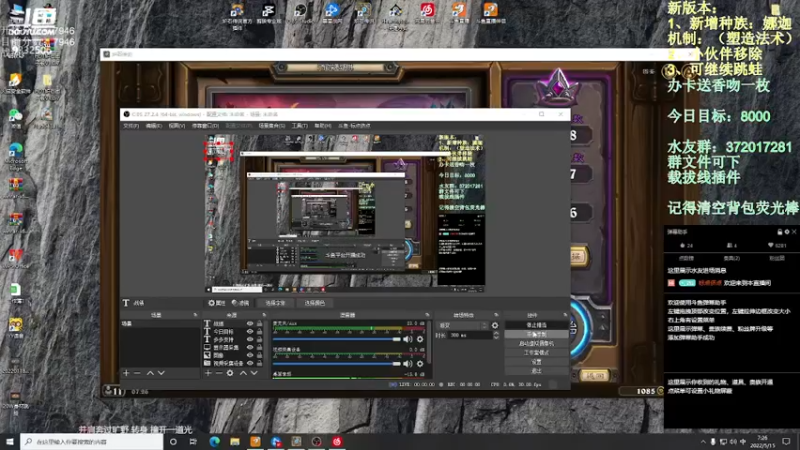Toggle visibility of 今日目标 source

250,332
